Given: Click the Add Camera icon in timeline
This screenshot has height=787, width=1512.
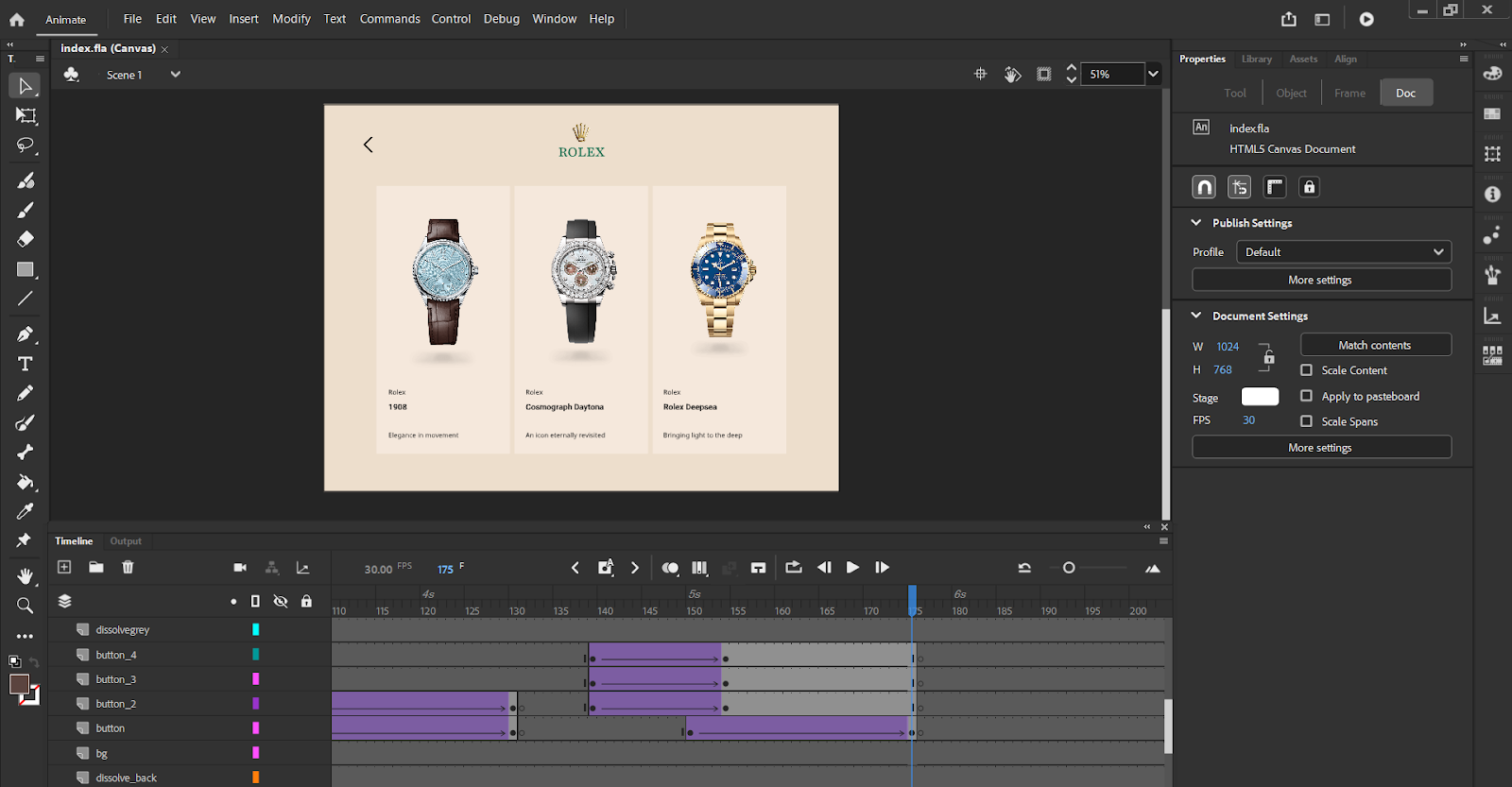Looking at the screenshot, I should tap(240, 567).
